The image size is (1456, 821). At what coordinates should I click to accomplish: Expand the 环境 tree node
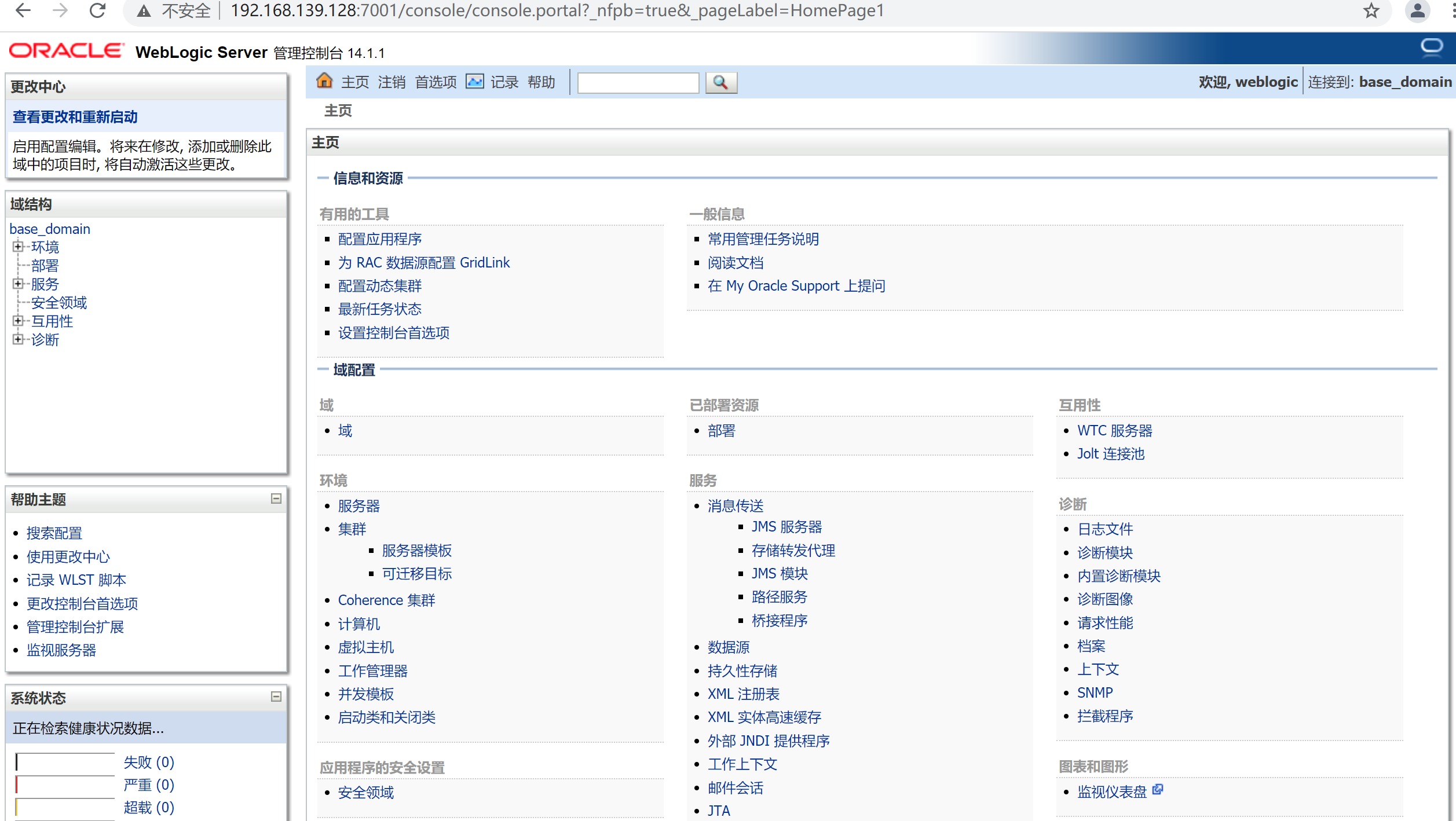[x=18, y=247]
